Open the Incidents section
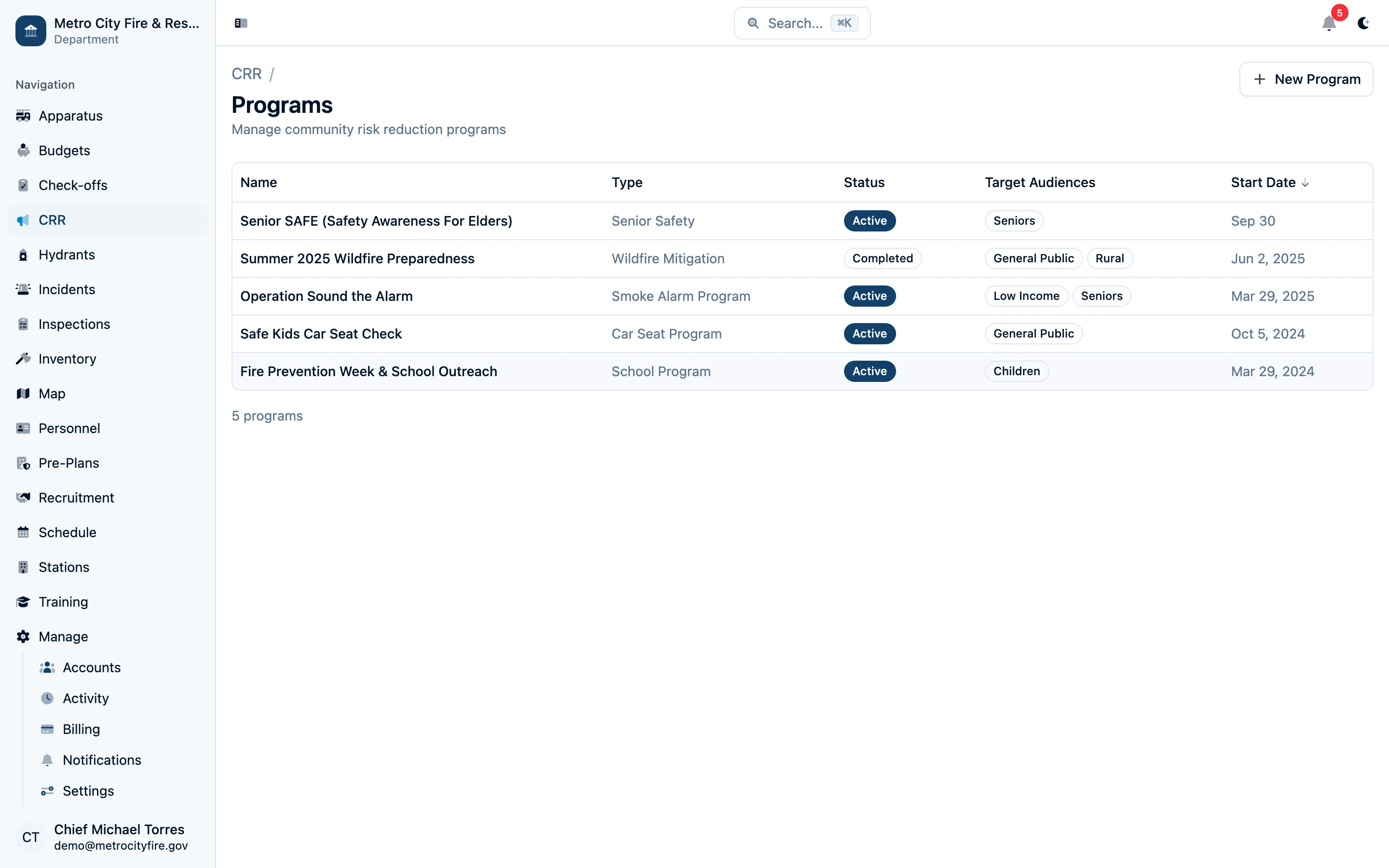Screen dimensions: 1389x868 [66, 289]
